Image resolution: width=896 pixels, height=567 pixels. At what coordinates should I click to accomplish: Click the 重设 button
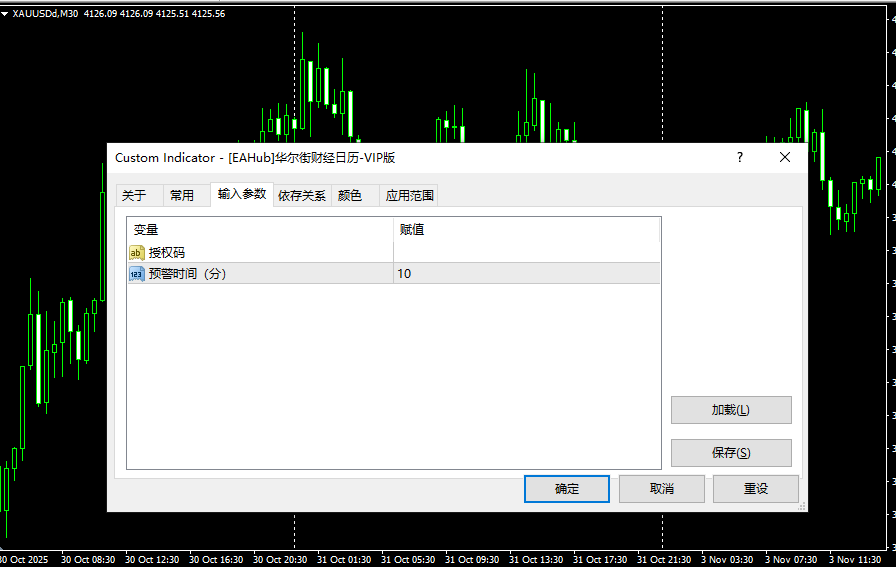[755, 489]
